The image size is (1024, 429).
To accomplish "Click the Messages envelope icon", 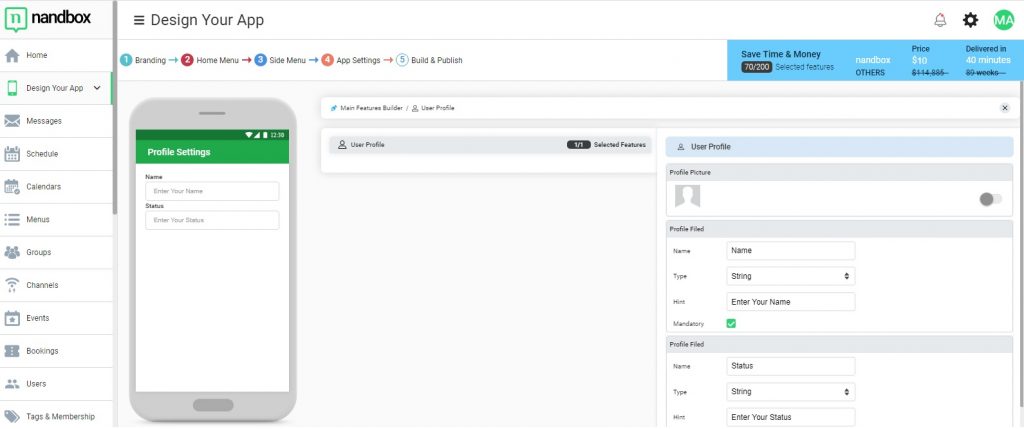I will (12, 121).
